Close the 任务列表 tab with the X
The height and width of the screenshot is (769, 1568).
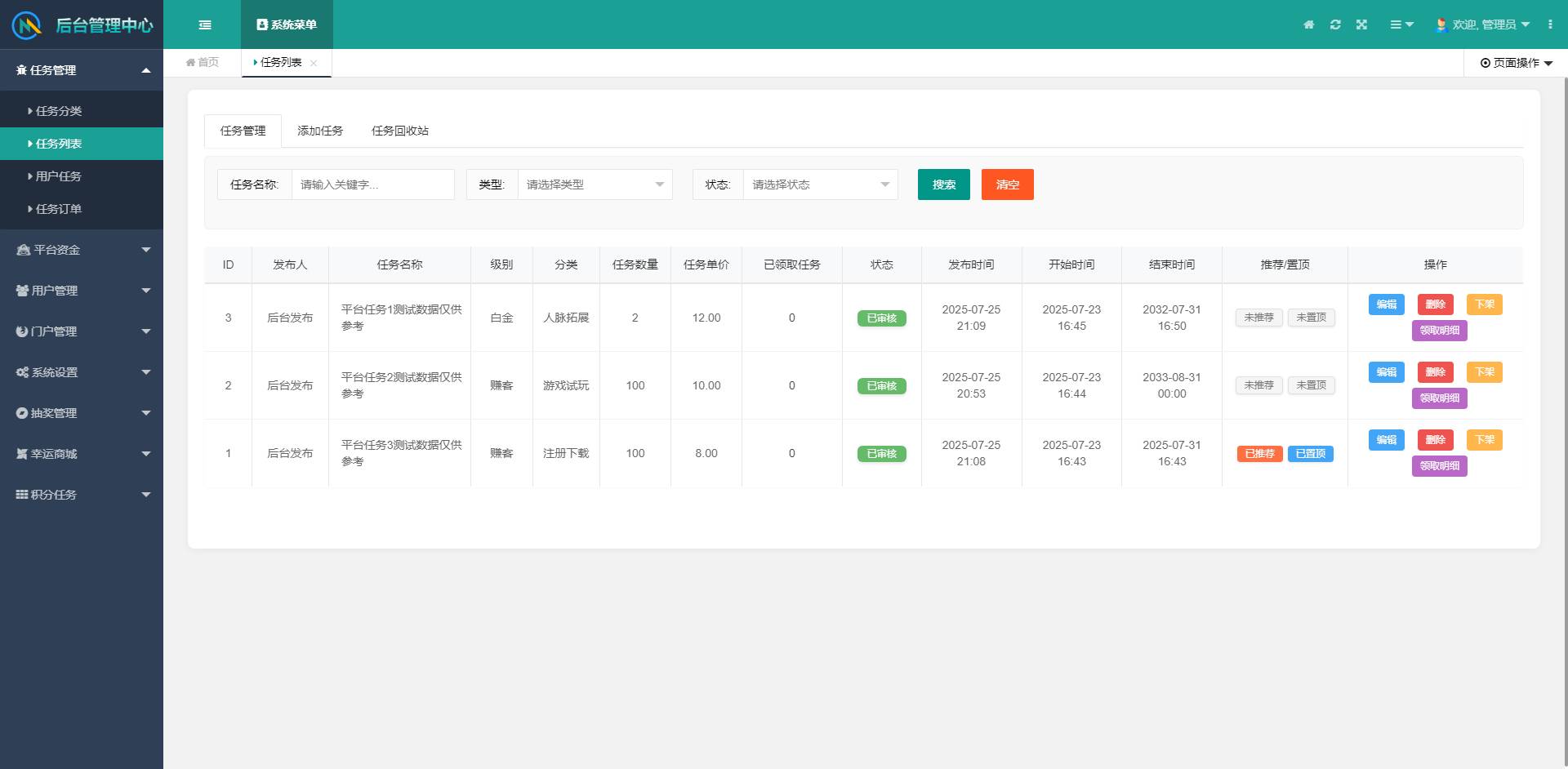coord(314,63)
